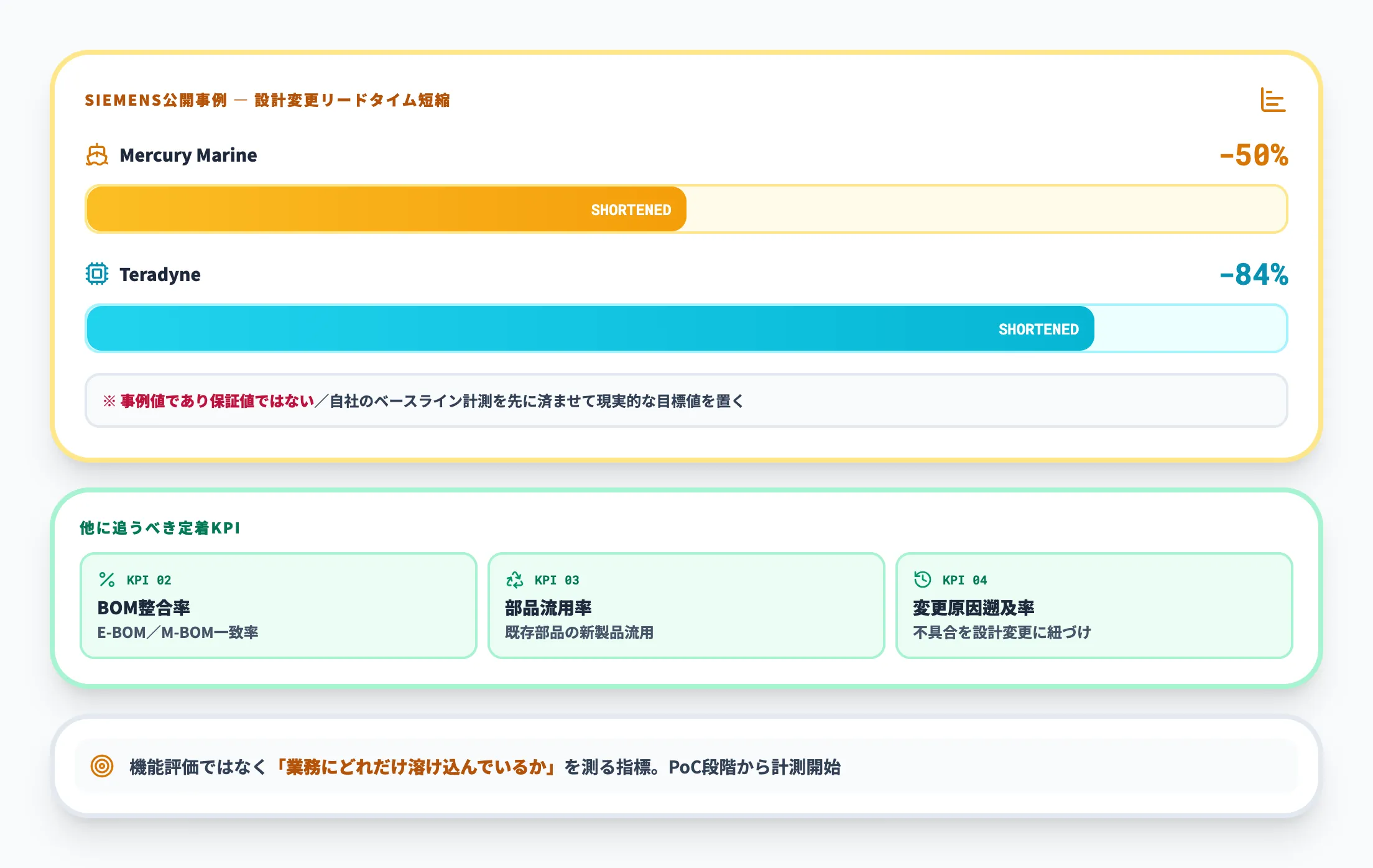
Task: Click the percent icon in KPI 02
Action: (107, 579)
